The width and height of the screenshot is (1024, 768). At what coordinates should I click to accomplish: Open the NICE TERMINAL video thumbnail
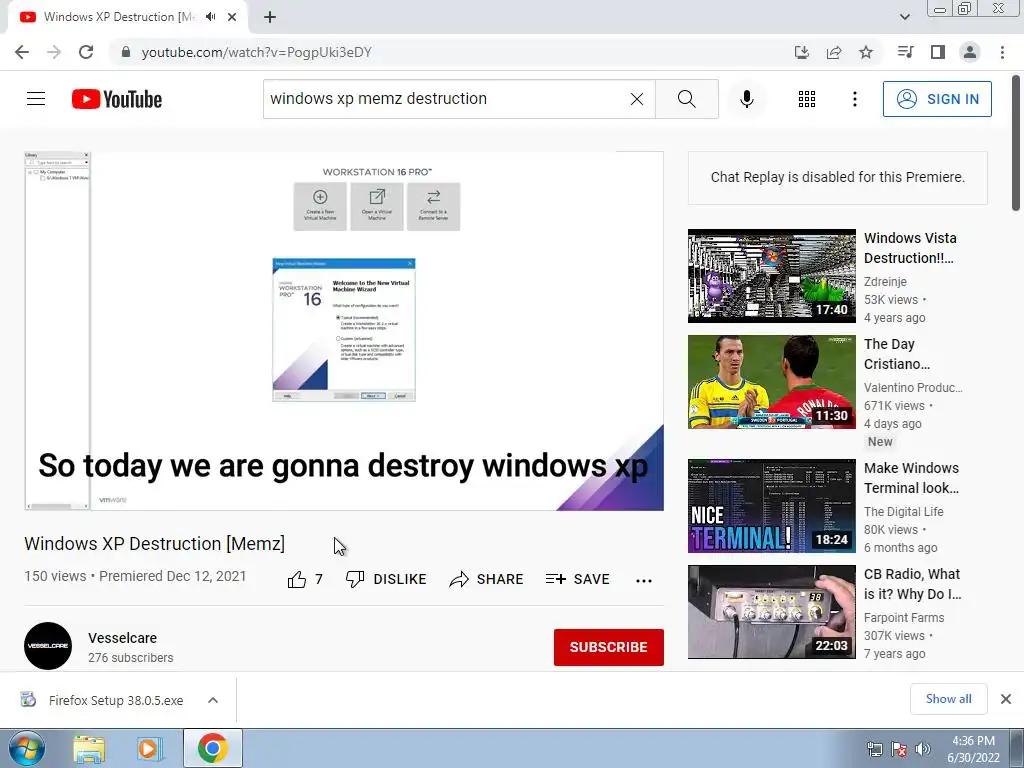(x=771, y=506)
